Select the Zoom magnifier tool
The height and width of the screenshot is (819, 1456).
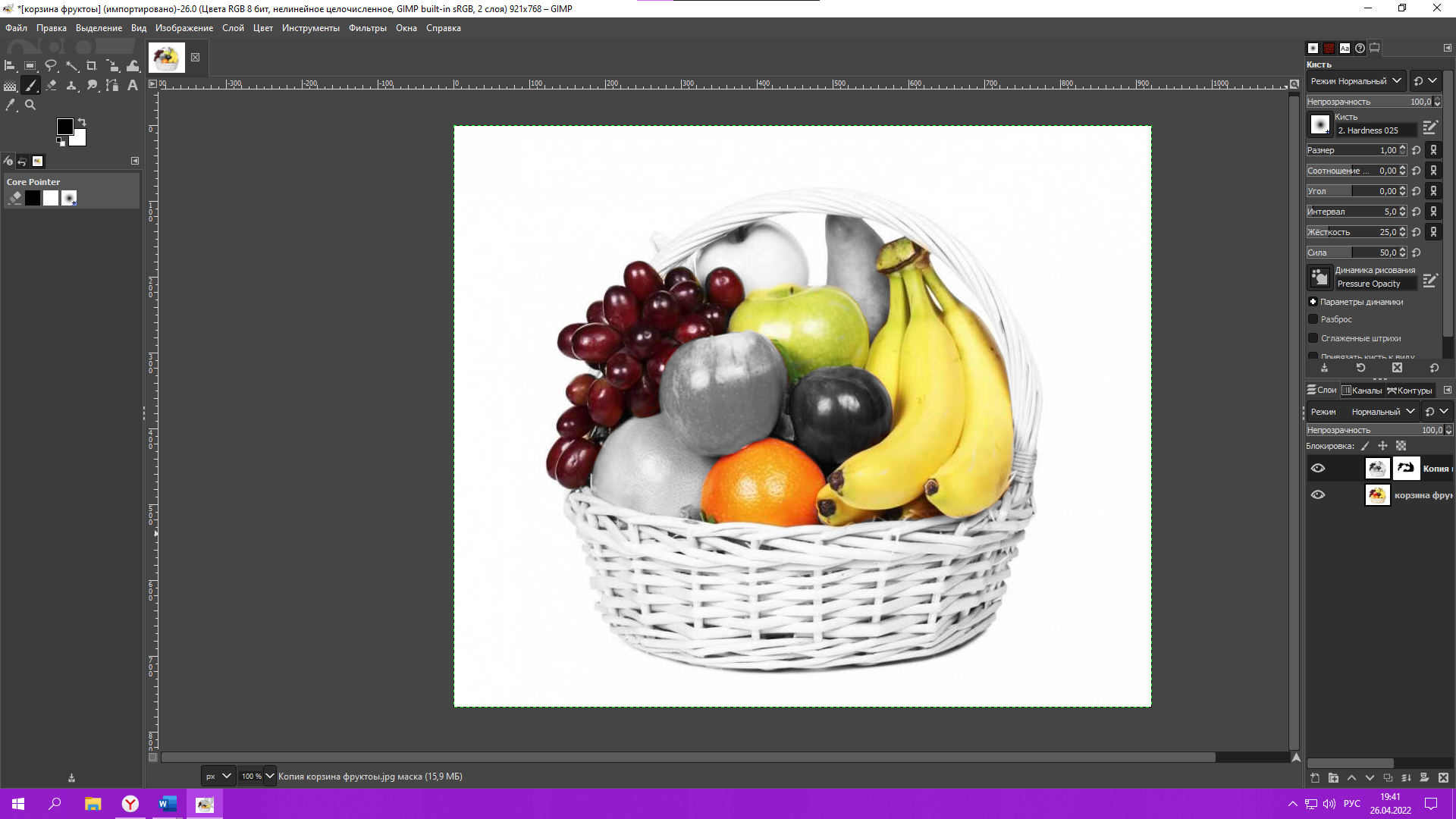30,105
